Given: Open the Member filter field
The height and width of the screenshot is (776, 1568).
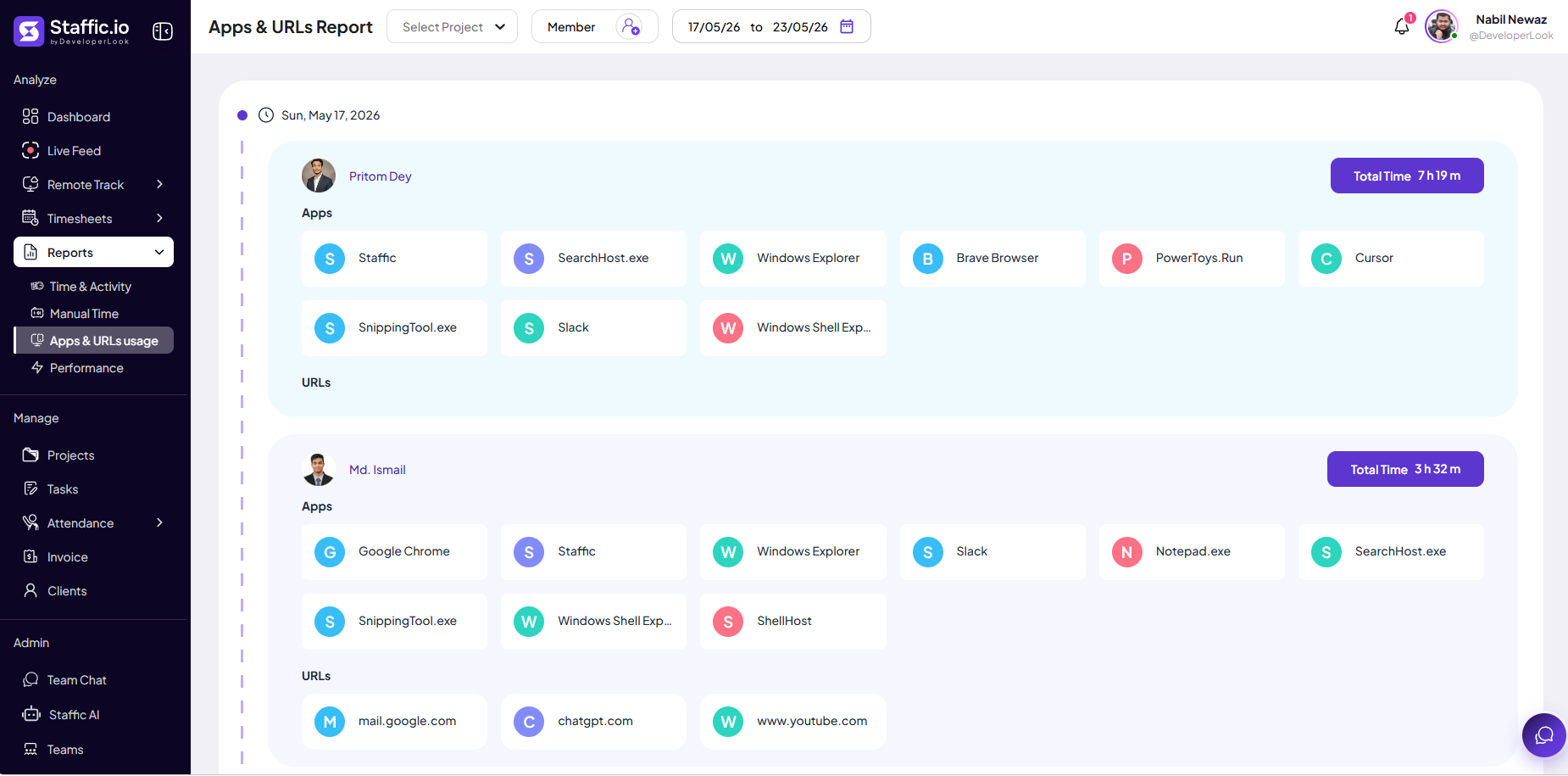Looking at the screenshot, I should coord(594,26).
